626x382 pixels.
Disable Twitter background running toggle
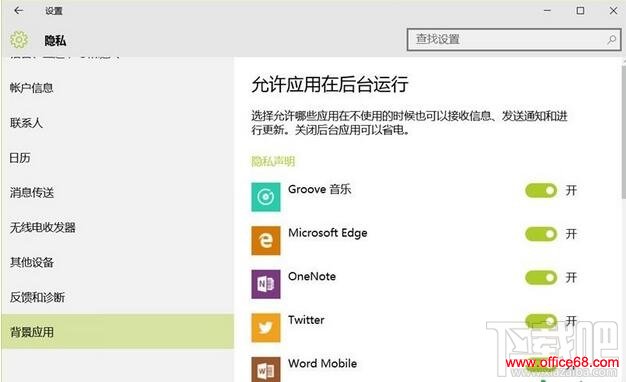point(541,321)
